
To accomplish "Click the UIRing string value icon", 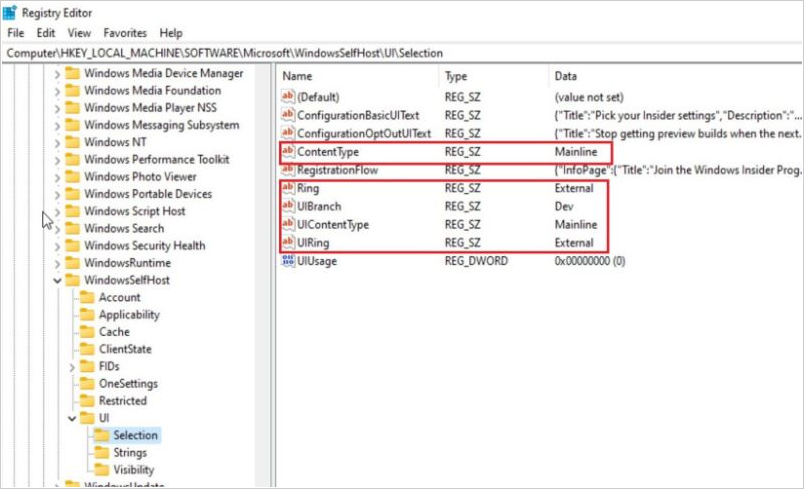I will point(288,242).
